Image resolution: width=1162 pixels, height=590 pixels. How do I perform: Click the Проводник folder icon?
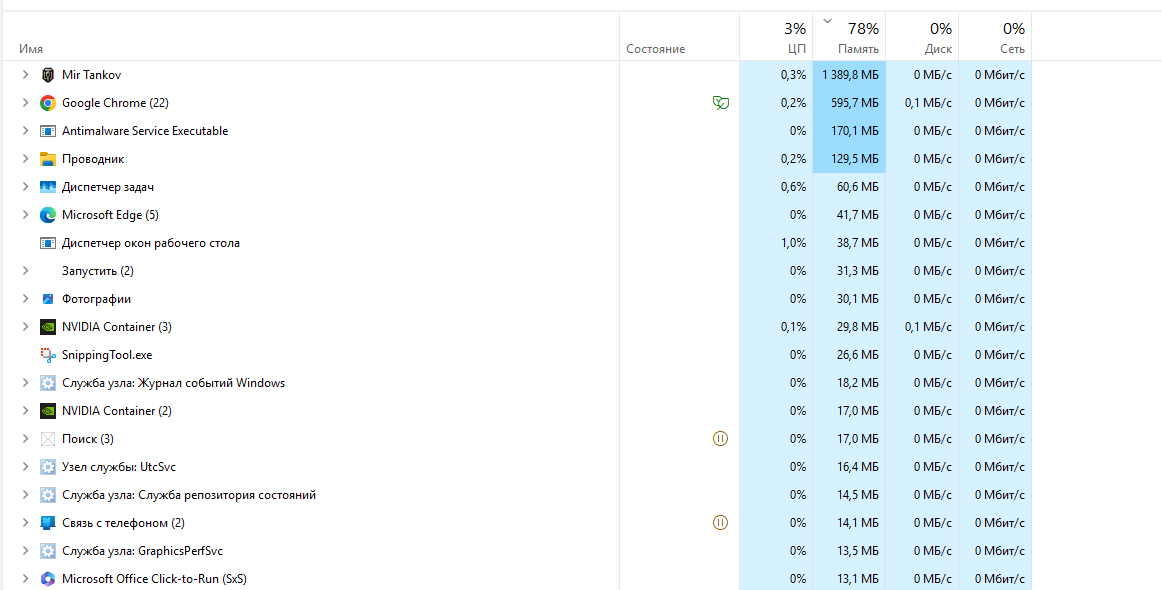[x=47, y=159]
